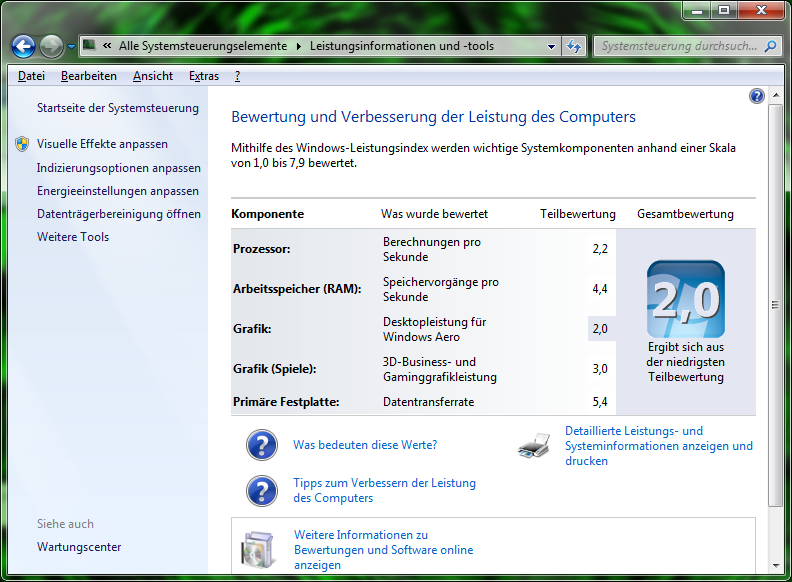Image resolution: width=792 pixels, height=582 pixels.
Task: Open 'Datenträgerbereinigung öffnen' link
Action: point(119,214)
